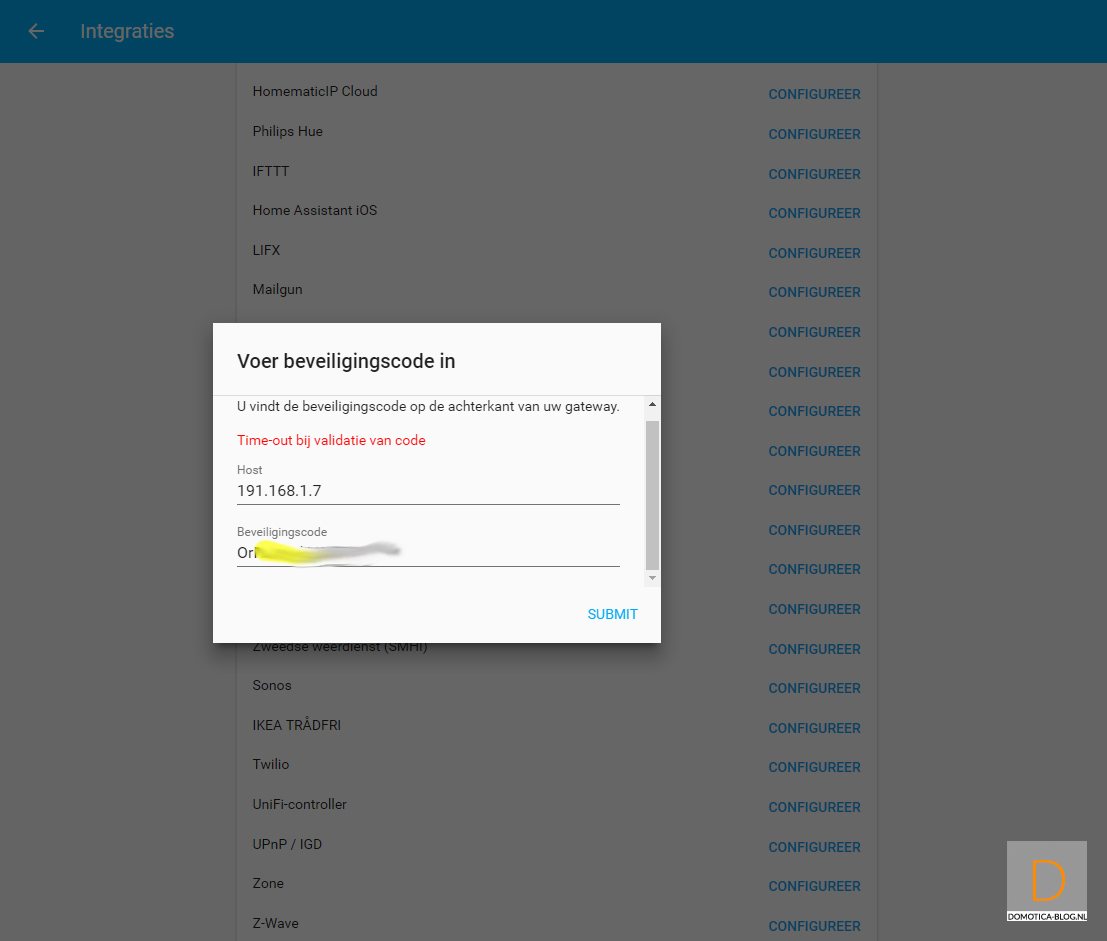Focus the Host field showing 191.168.1.7
The width and height of the screenshot is (1107, 941).
pyautogui.click(x=428, y=491)
